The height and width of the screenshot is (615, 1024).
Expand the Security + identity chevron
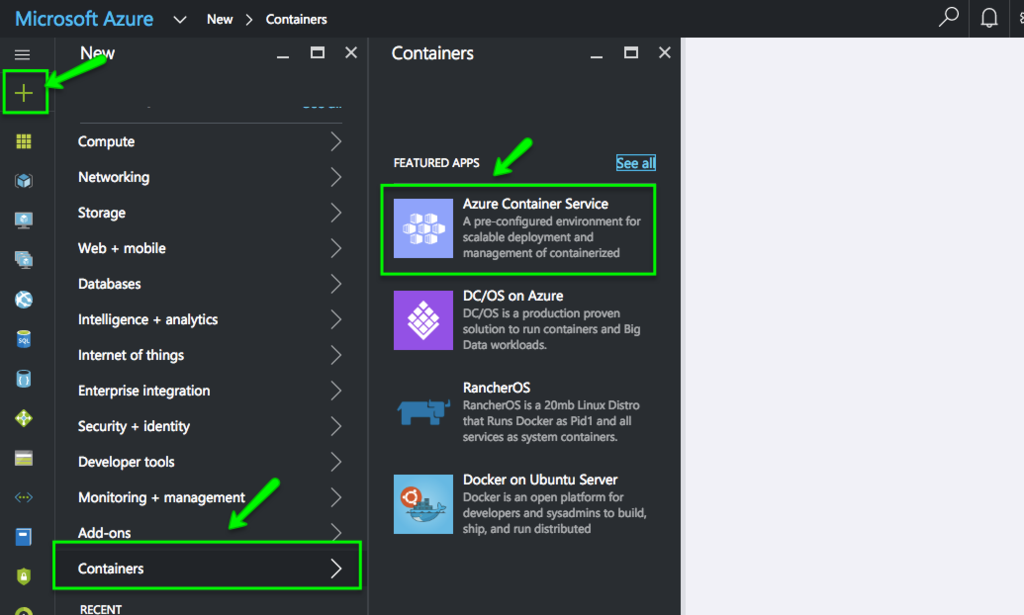point(336,426)
